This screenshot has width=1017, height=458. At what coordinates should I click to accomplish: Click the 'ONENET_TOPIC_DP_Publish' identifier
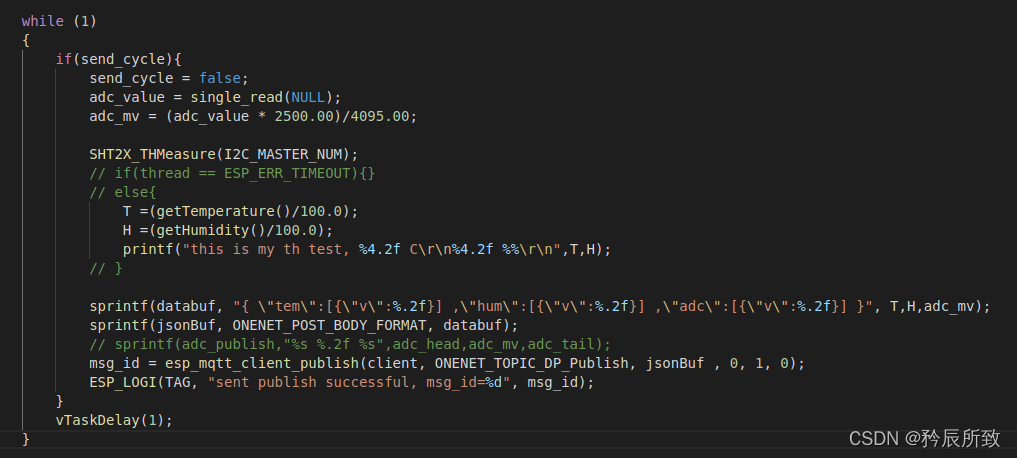click(531, 363)
